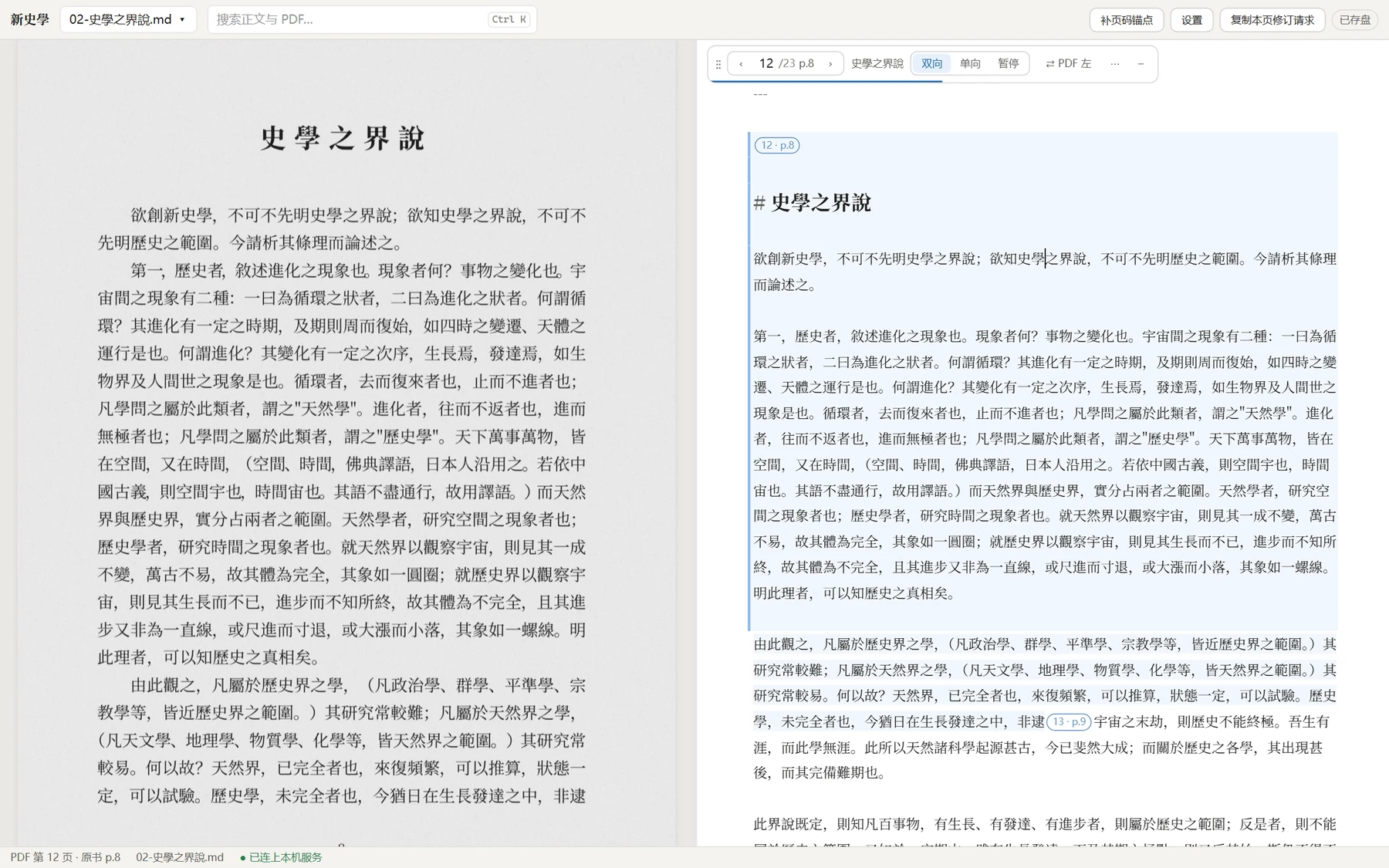This screenshot has height=868, width=1389.
Task: Click status bar 'PDF 第 12 页 · 原书 p.8'
Action: click(66, 857)
